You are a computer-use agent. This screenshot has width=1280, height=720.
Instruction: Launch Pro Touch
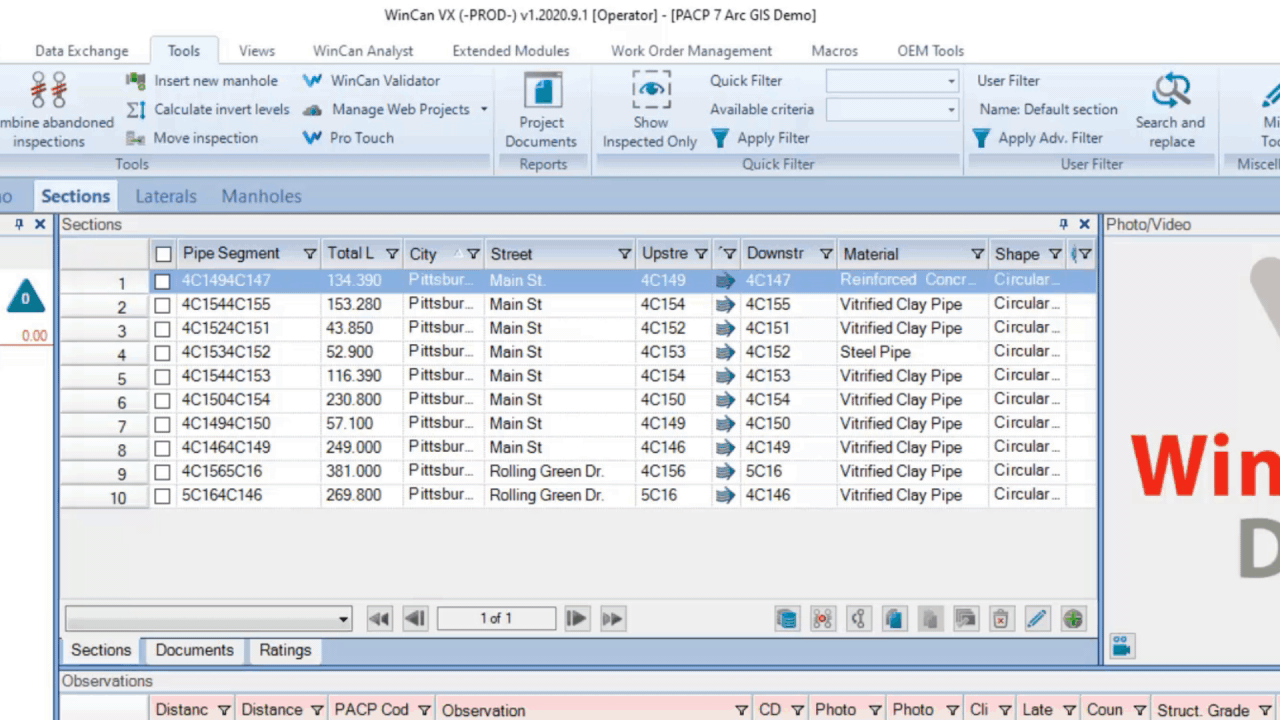(349, 138)
